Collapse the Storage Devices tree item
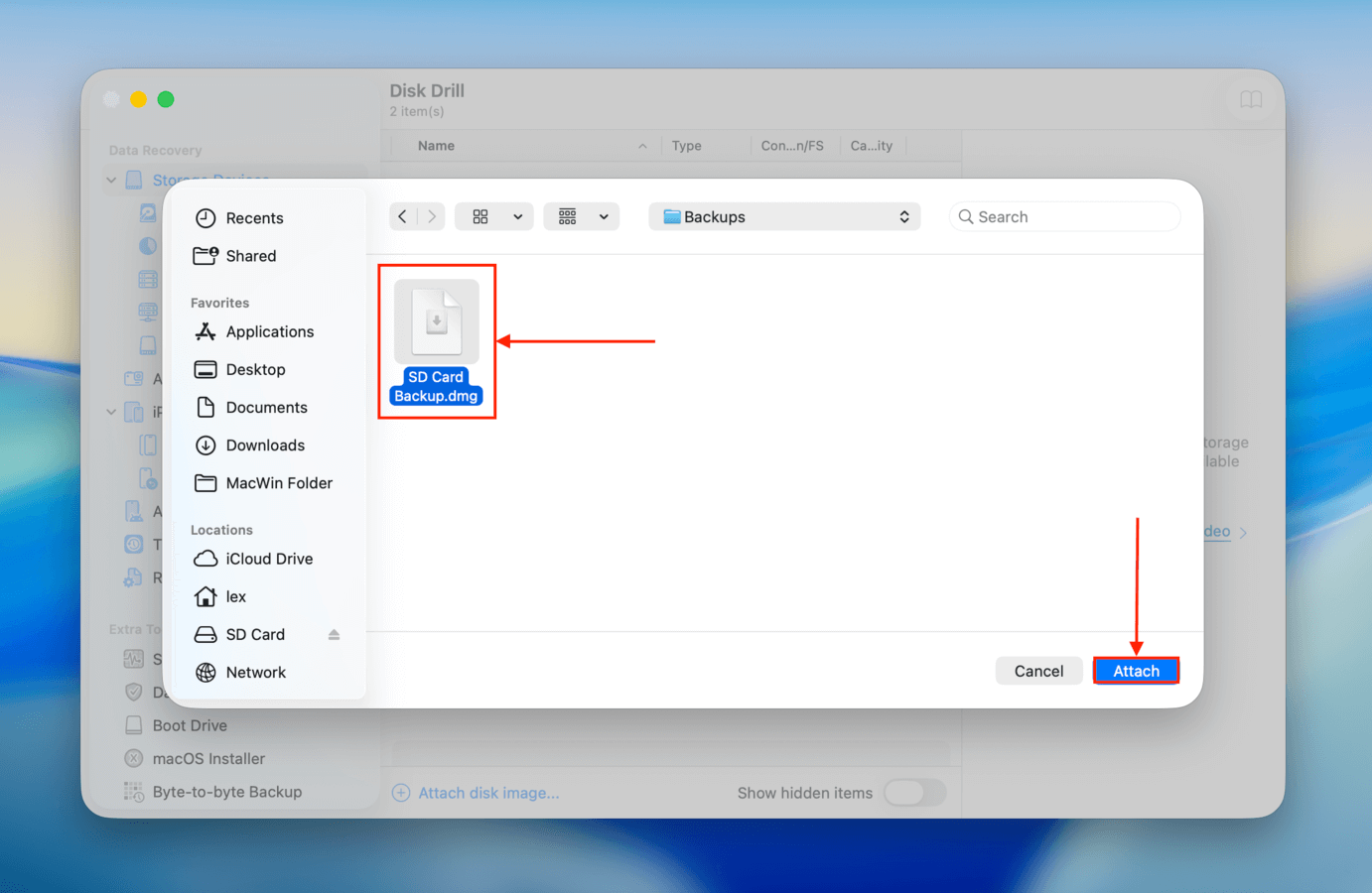 pos(111,180)
